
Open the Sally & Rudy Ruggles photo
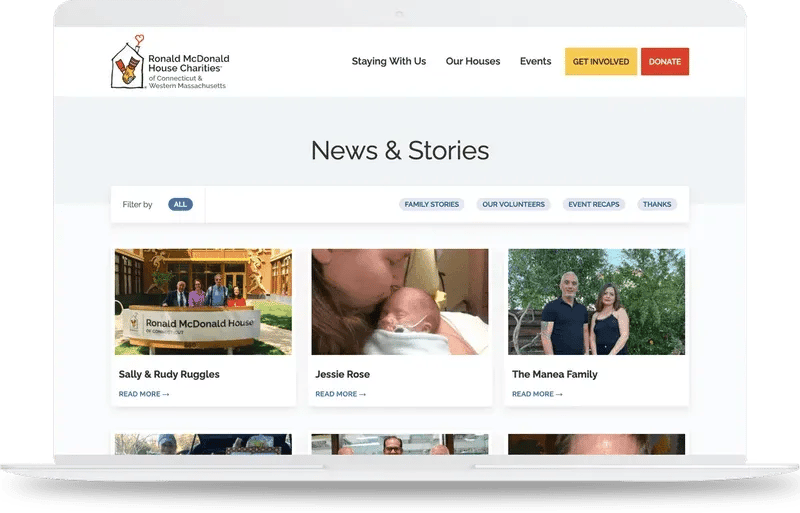tap(204, 302)
